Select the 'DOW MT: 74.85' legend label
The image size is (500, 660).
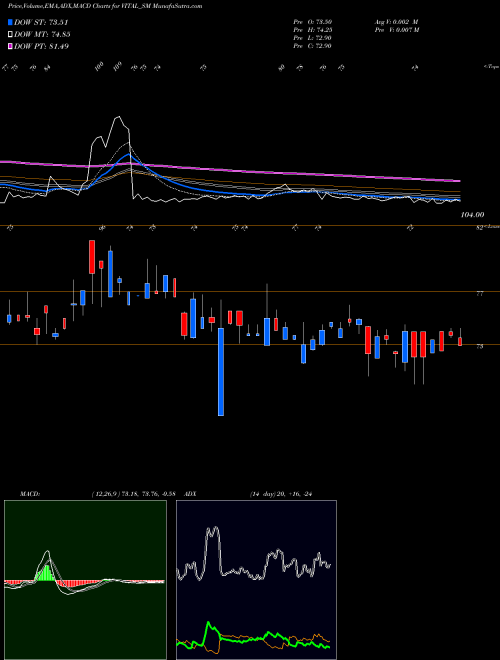click(x=42, y=35)
